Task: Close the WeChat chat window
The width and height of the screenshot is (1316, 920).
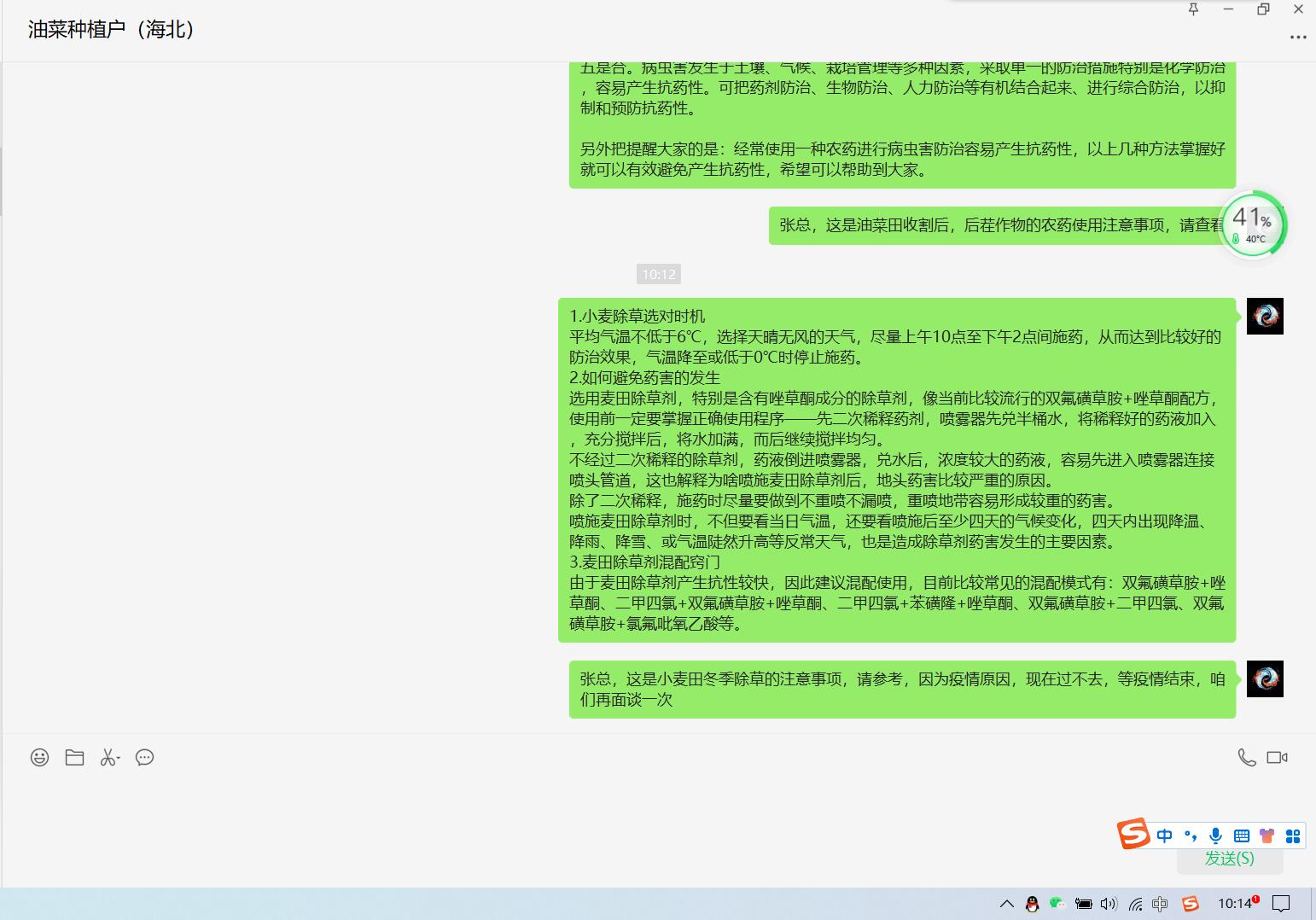Action: point(1299,9)
